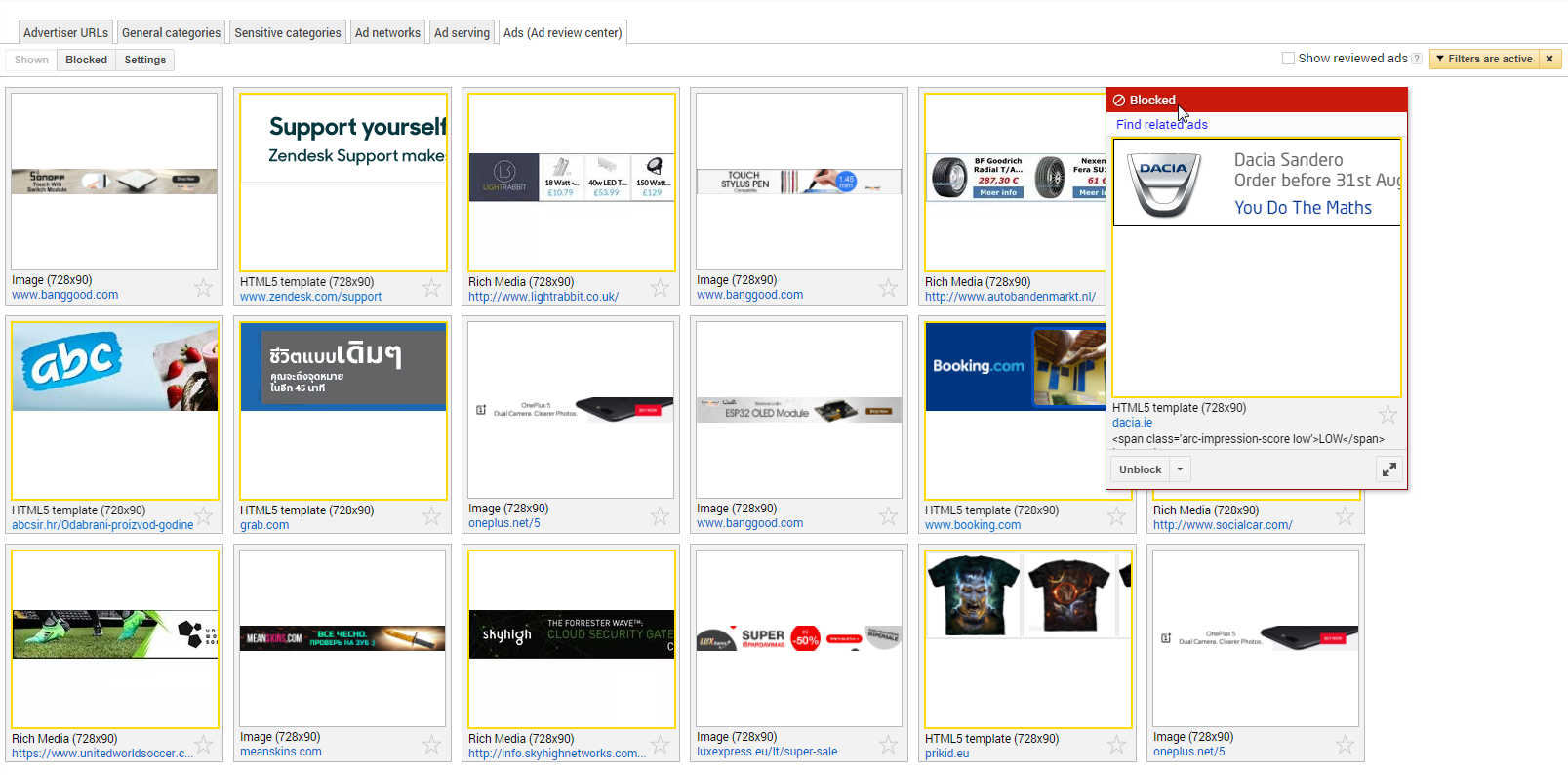Star the grab.com ad
Viewport: 1568px width, 775px height.
coord(431,515)
